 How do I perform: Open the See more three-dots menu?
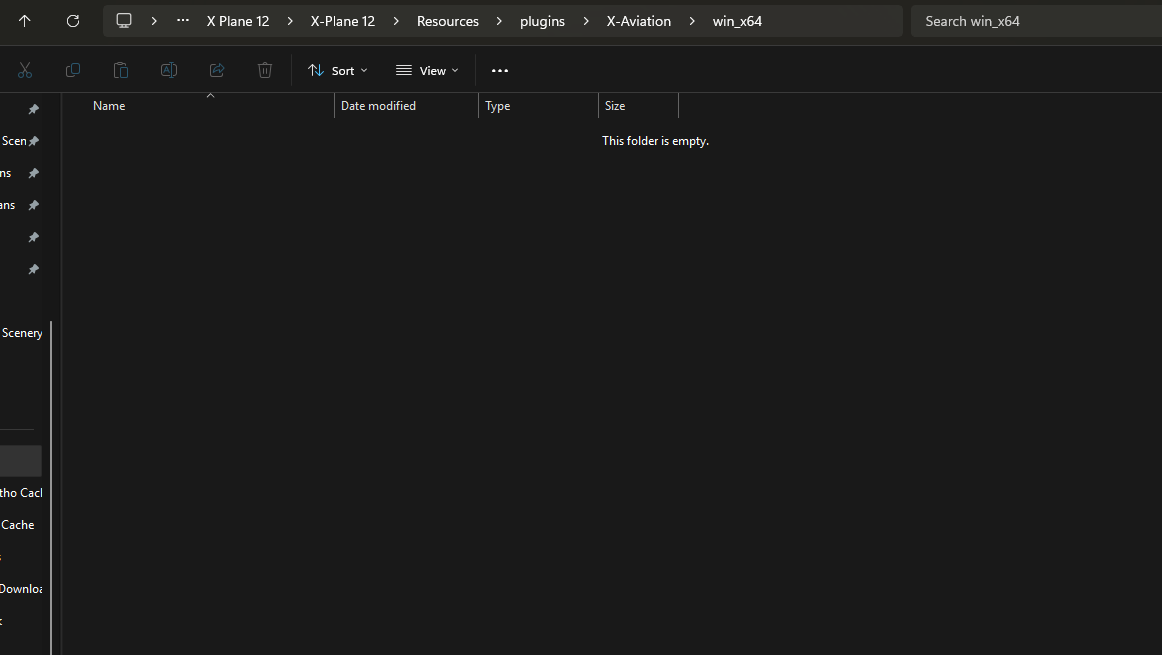(500, 70)
